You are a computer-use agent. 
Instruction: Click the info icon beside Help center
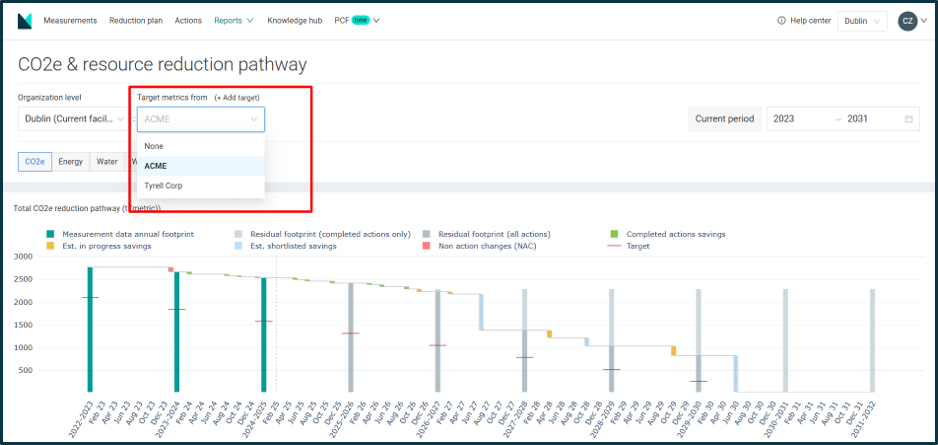[x=781, y=20]
